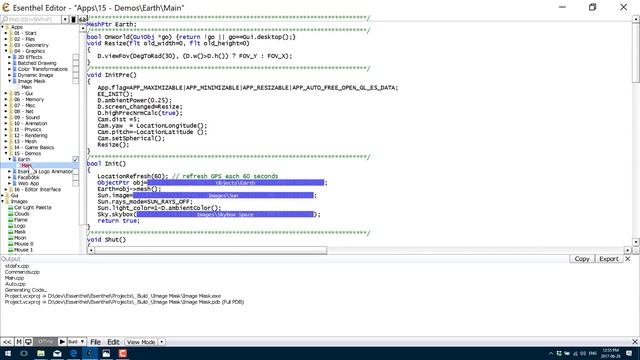Screen dimensions: 640x360
Task: Toggle the checkbox next to Batched Drawing
Action: coord(76,63)
